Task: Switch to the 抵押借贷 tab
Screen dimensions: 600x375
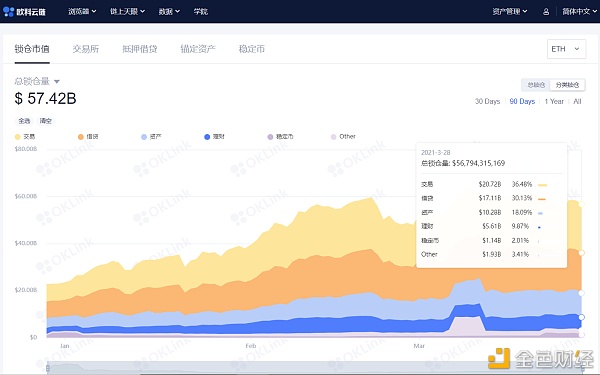Action: (x=140, y=49)
